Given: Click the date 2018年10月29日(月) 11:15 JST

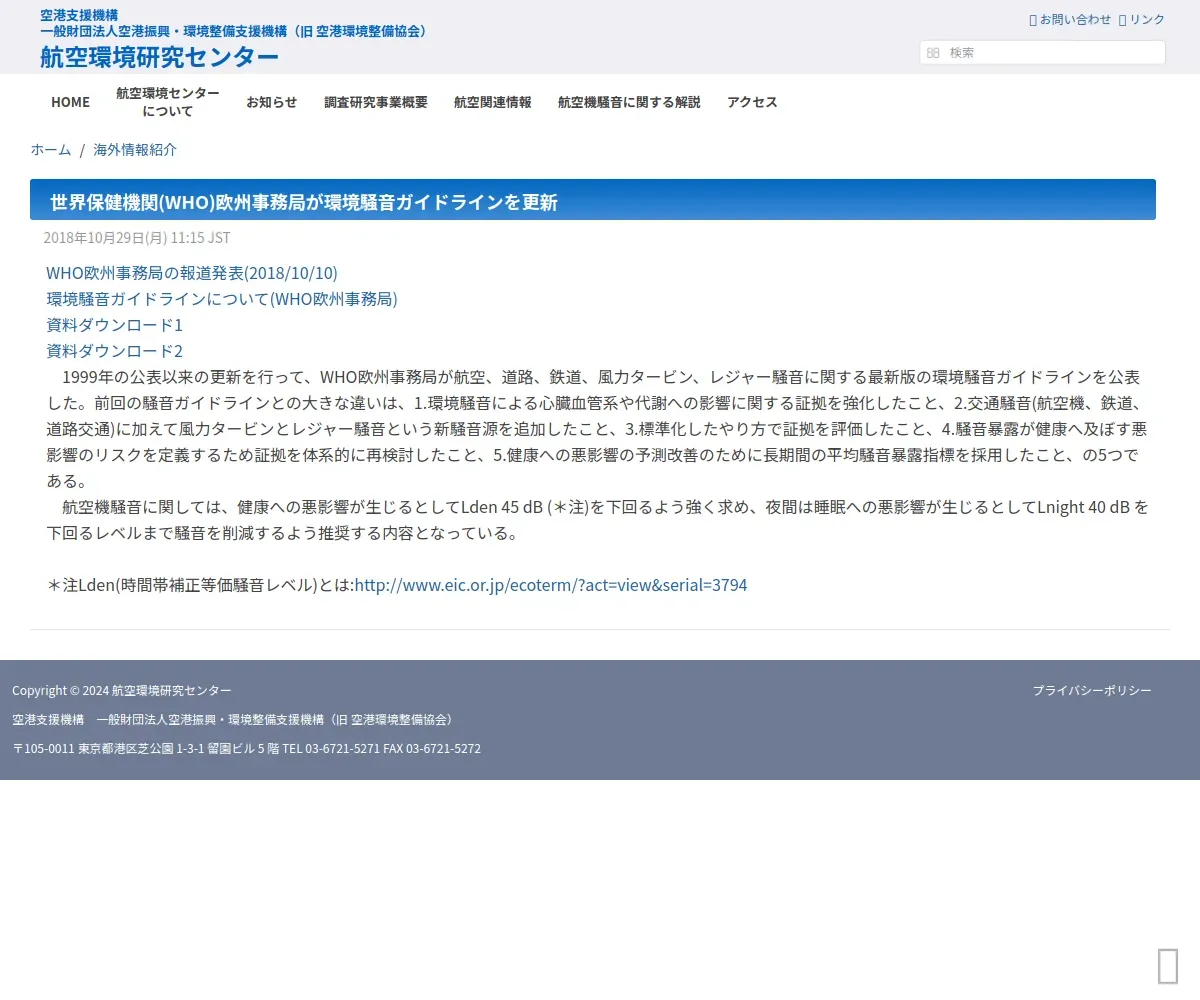Looking at the screenshot, I should pyautogui.click(x=137, y=238).
